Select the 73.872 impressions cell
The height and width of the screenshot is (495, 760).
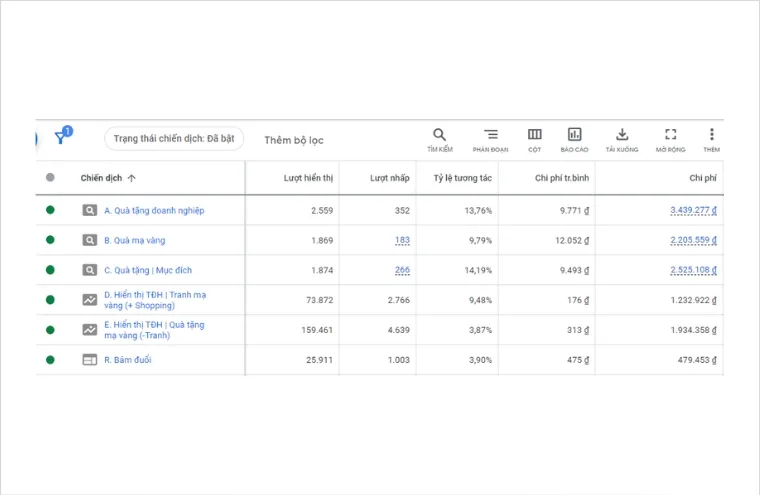click(319, 300)
